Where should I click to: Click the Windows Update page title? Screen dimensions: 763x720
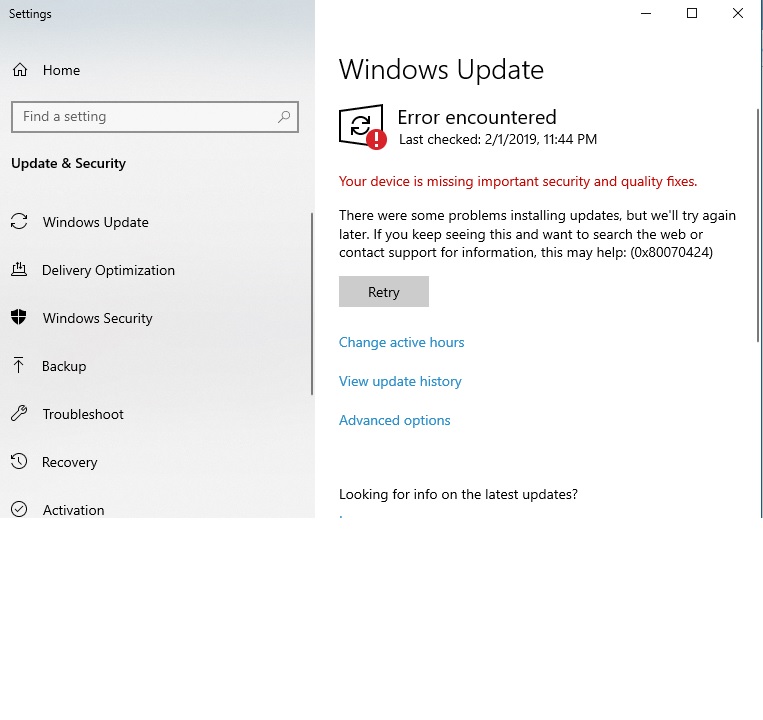(x=441, y=70)
